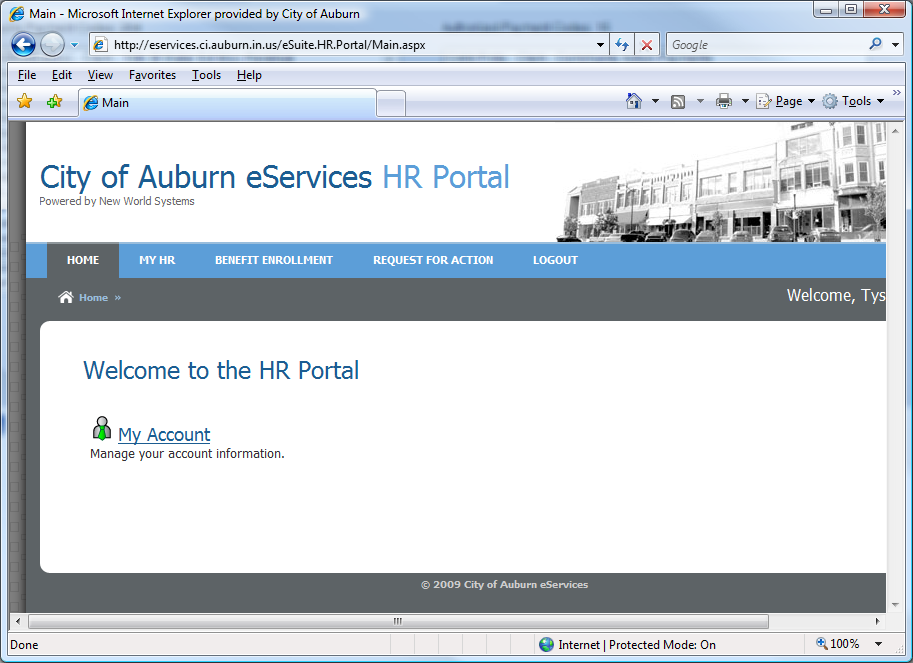Open the Tools menu in menu bar

point(206,75)
